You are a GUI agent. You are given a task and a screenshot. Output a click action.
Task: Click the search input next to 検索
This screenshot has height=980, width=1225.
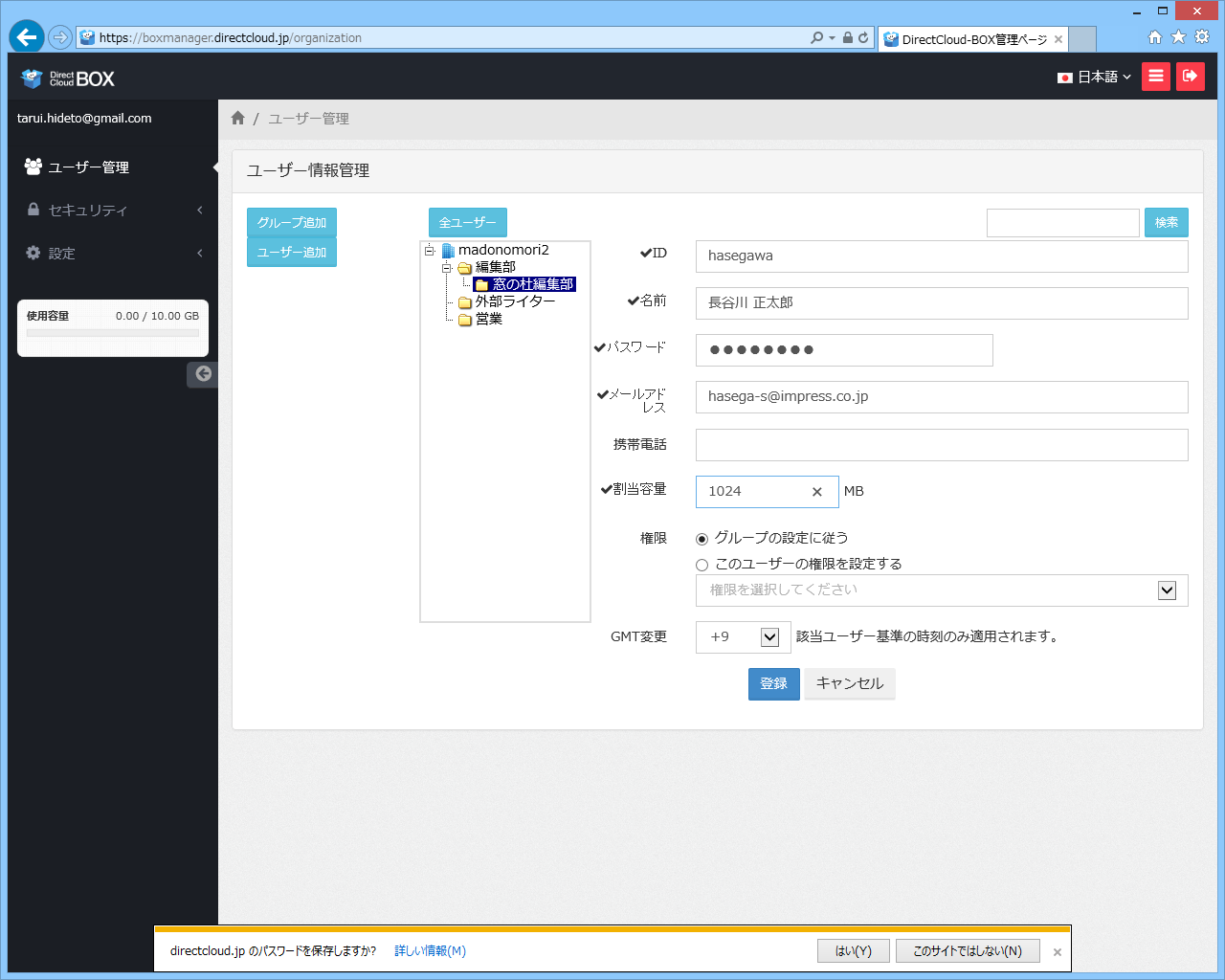coord(1062,222)
